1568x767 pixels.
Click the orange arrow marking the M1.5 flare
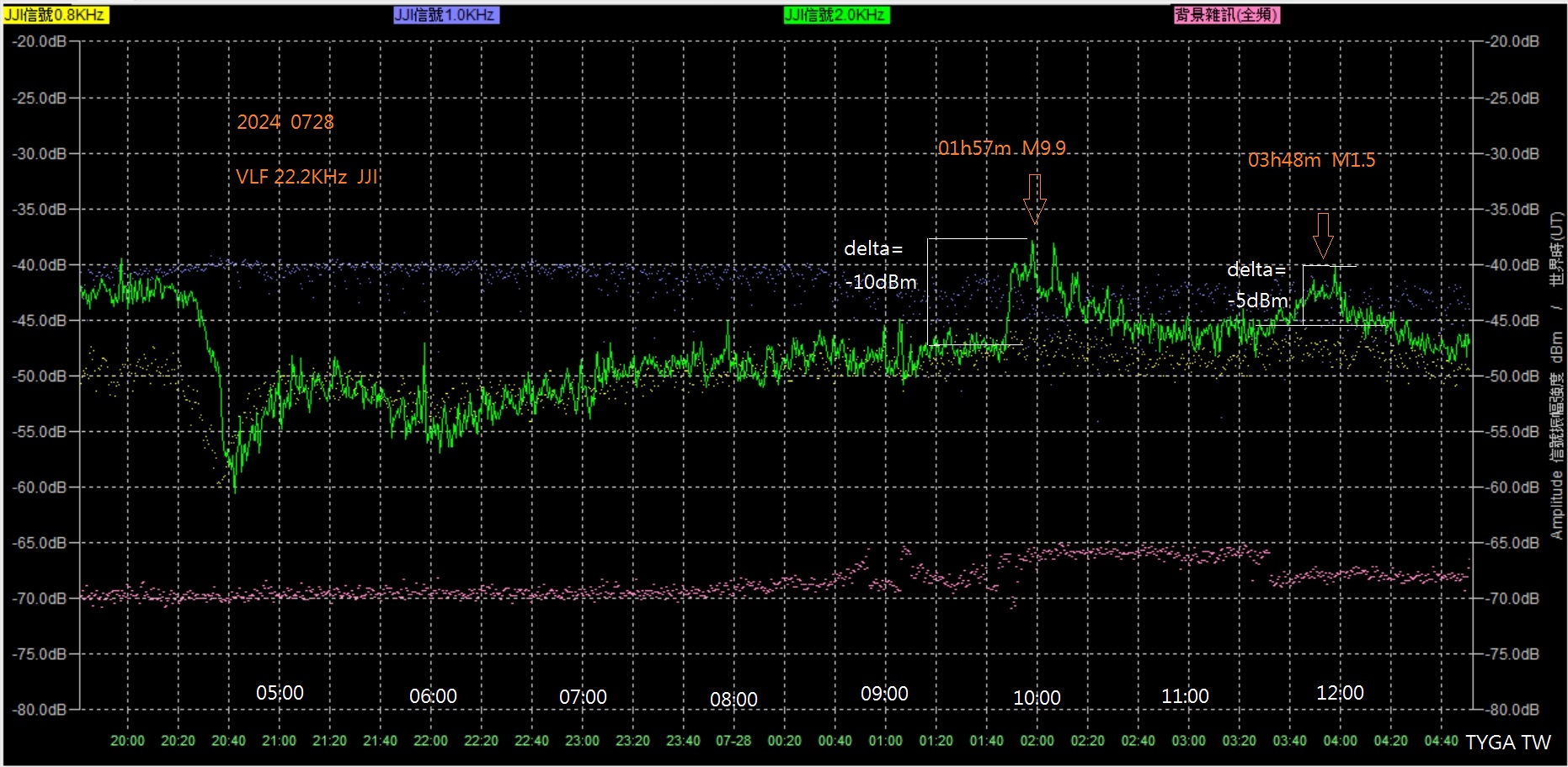click(x=1323, y=235)
